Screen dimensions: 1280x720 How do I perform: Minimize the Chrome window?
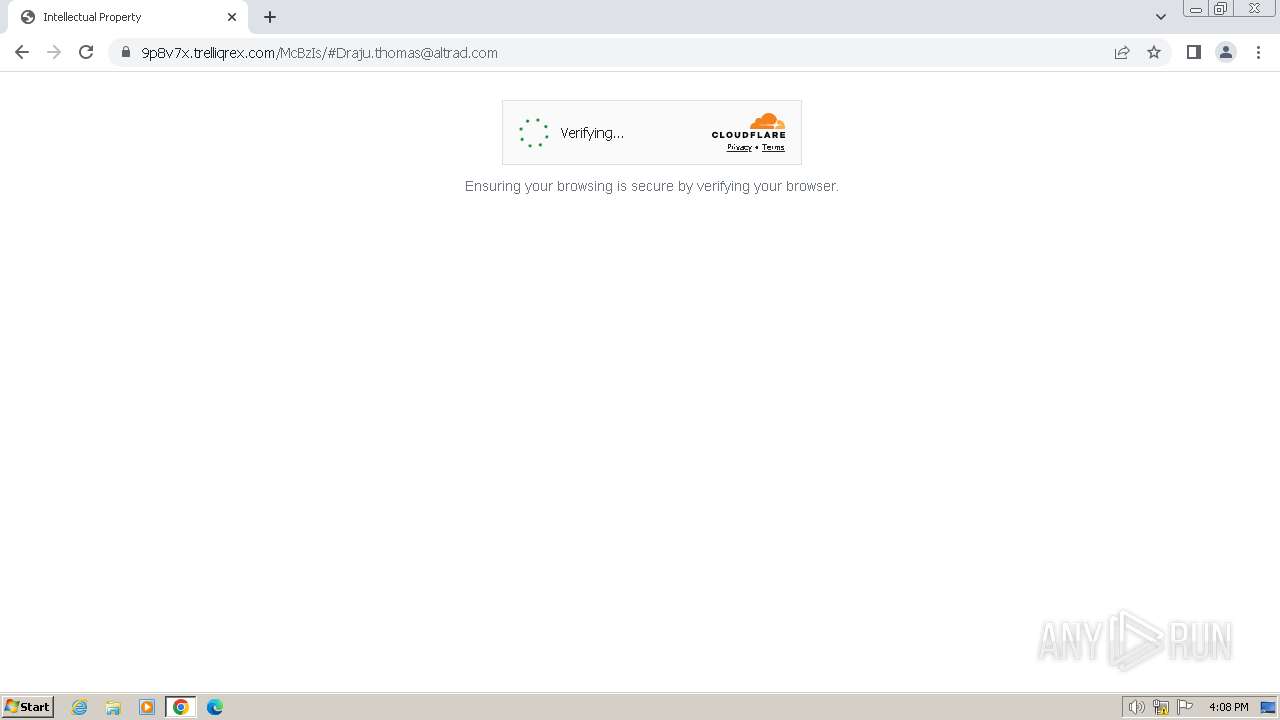coord(1196,9)
